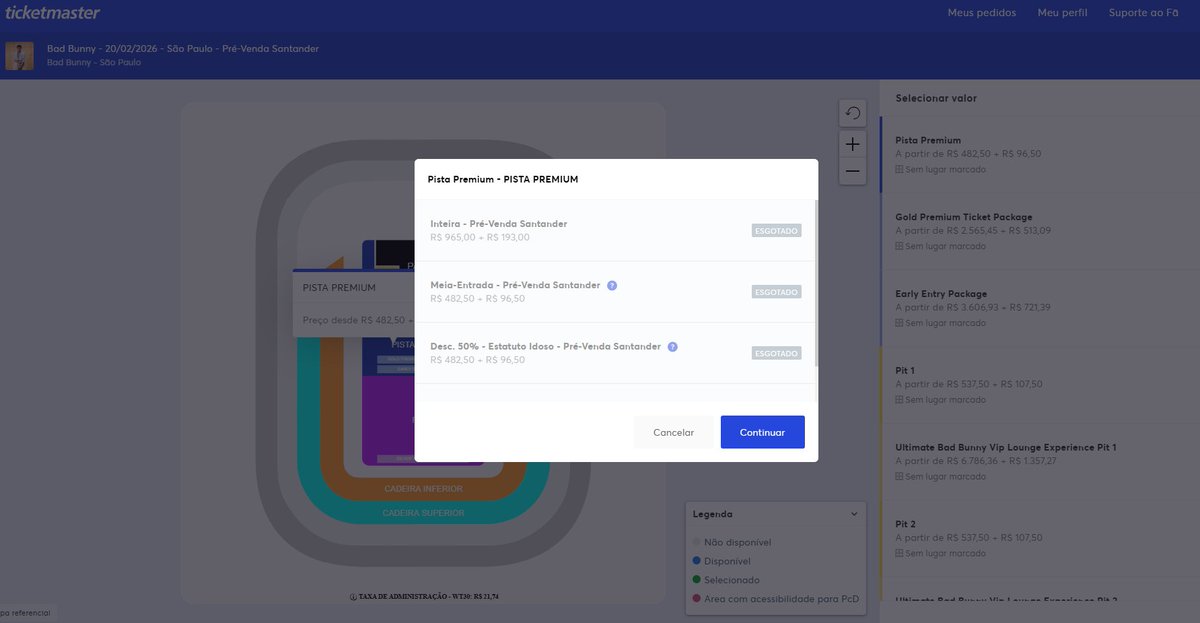Click ESGOTADO badge on Meia-Entrada row
This screenshot has width=1200, height=623.
[x=776, y=292]
